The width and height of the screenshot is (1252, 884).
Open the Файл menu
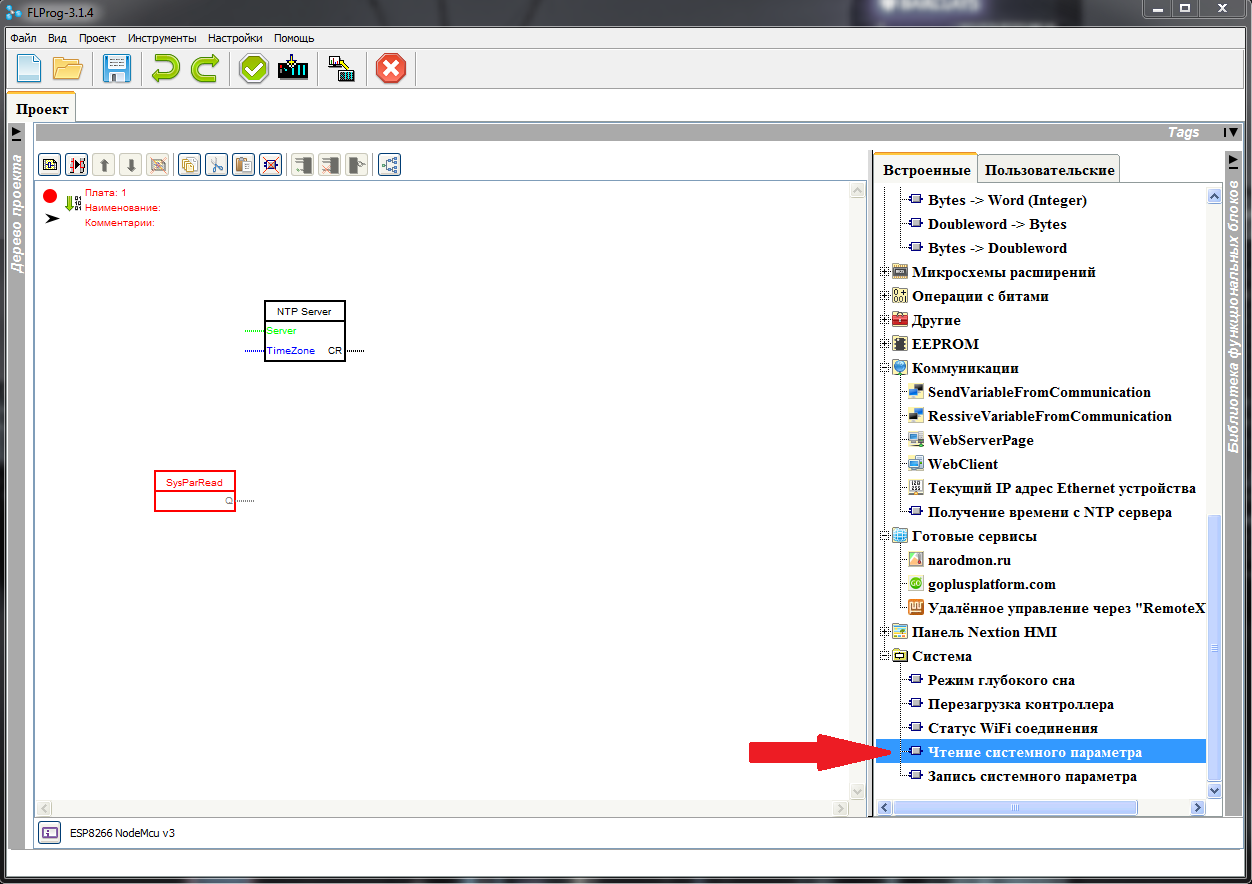click(x=23, y=38)
